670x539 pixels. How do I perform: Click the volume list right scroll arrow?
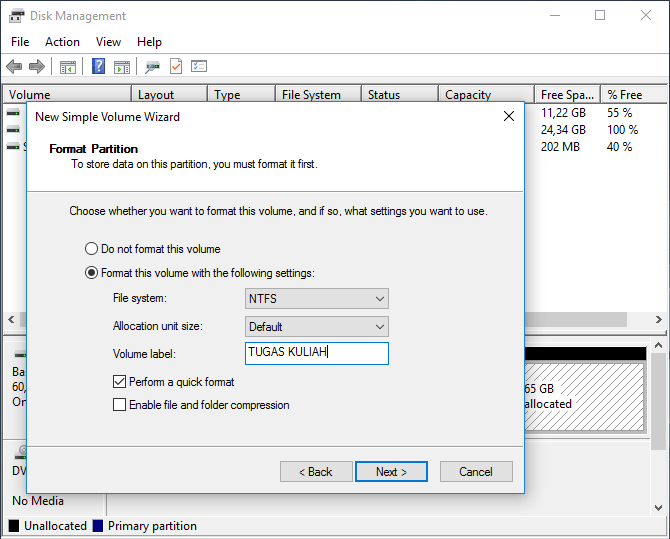coord(658,319)
